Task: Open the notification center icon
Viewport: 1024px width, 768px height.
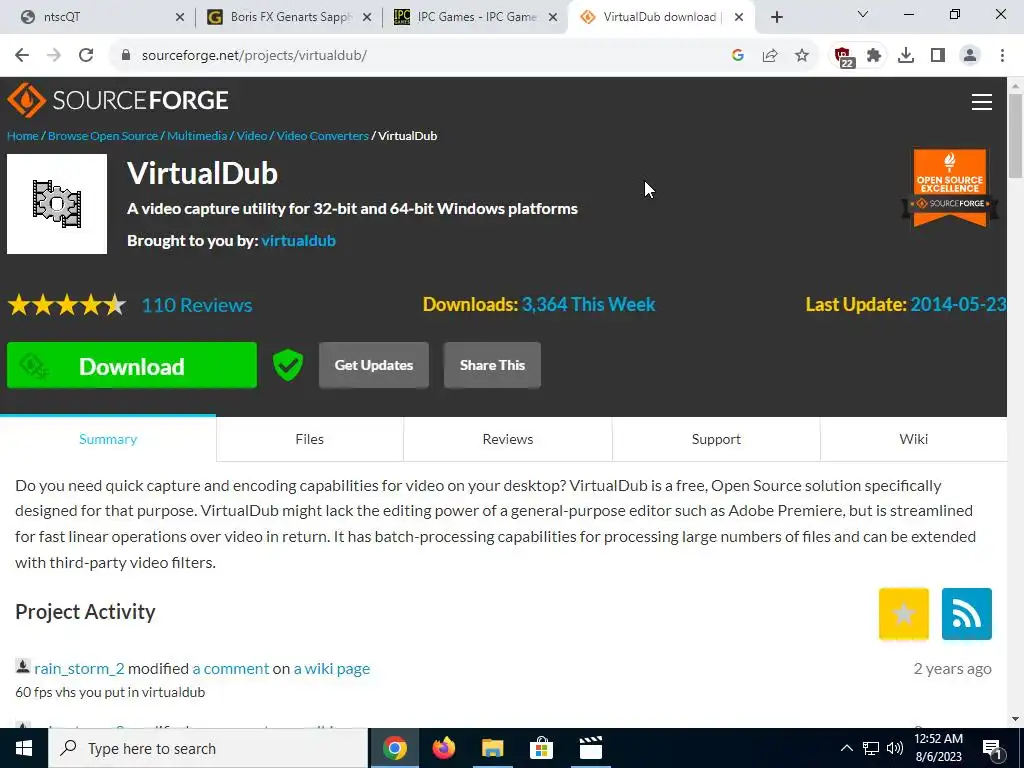Action: (992, 748)
